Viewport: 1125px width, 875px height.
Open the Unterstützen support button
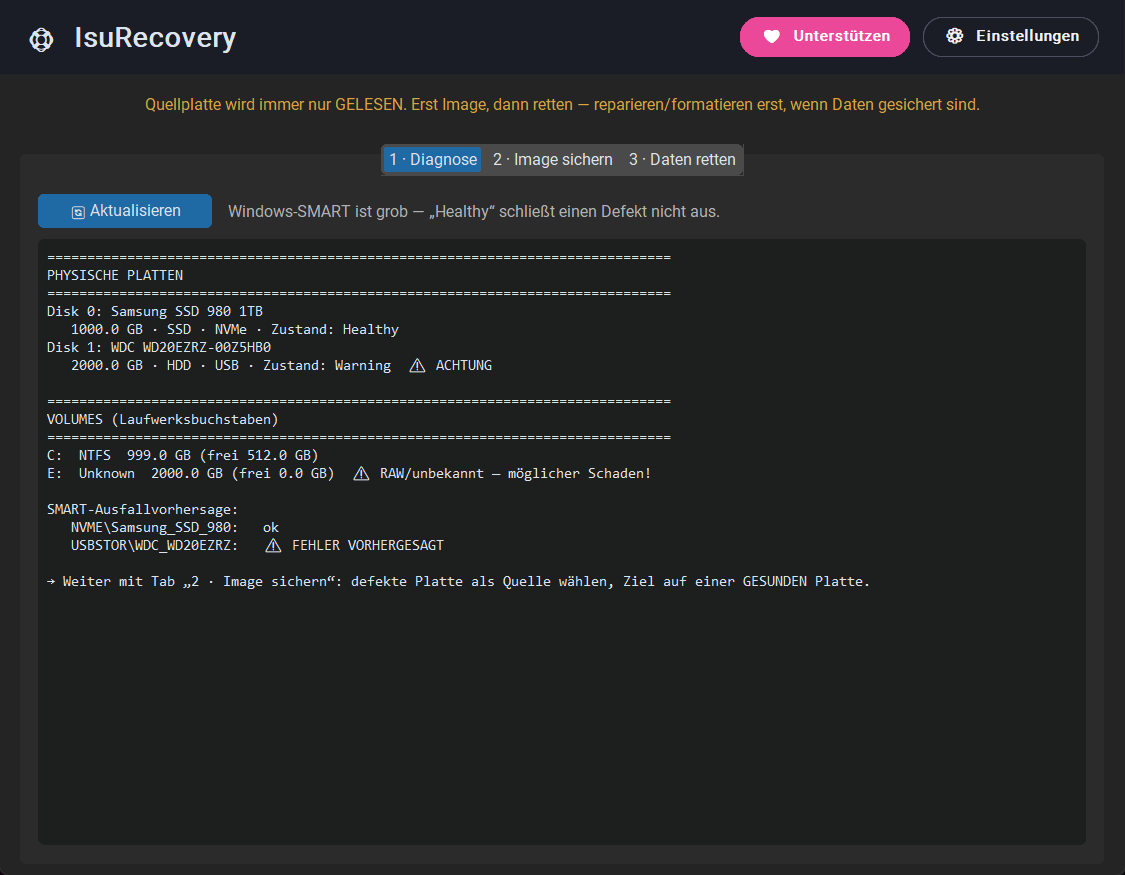click(x=824, y=37)
